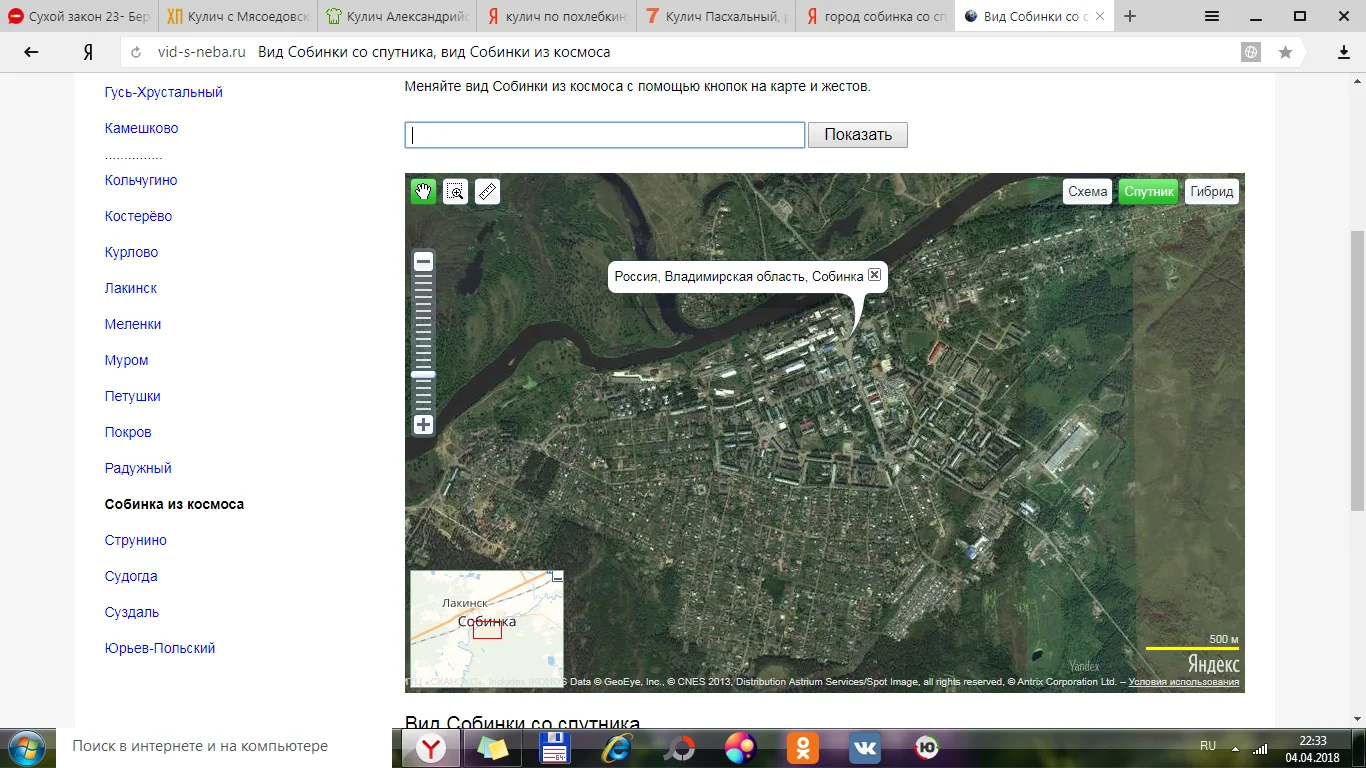Click the map zoom level slider handle
Image resolution: width=1366 pixels, height=768 pixels.
tap(424, 374)
